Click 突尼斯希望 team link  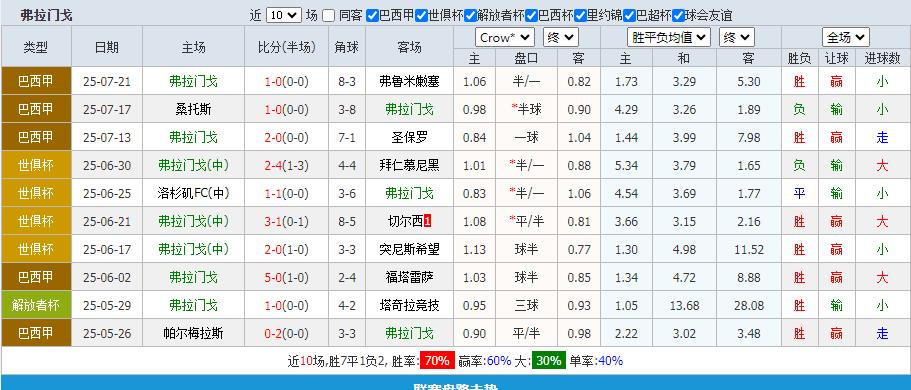[x=409, y=249]
